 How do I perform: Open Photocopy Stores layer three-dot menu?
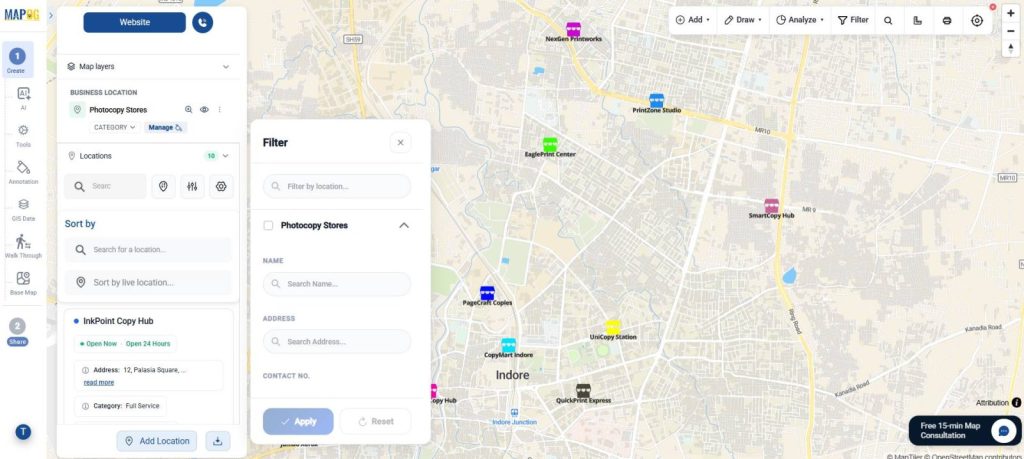tap(219, 110)
